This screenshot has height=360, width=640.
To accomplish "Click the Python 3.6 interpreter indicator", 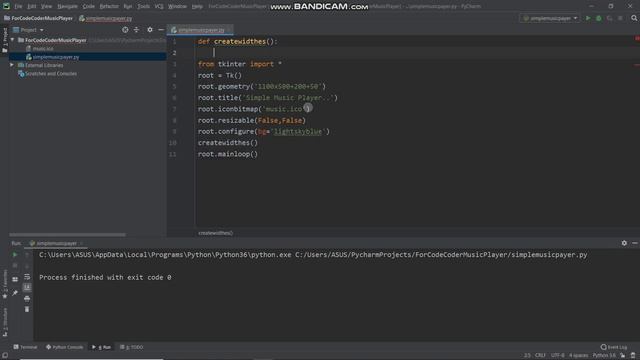I will 604,356.
